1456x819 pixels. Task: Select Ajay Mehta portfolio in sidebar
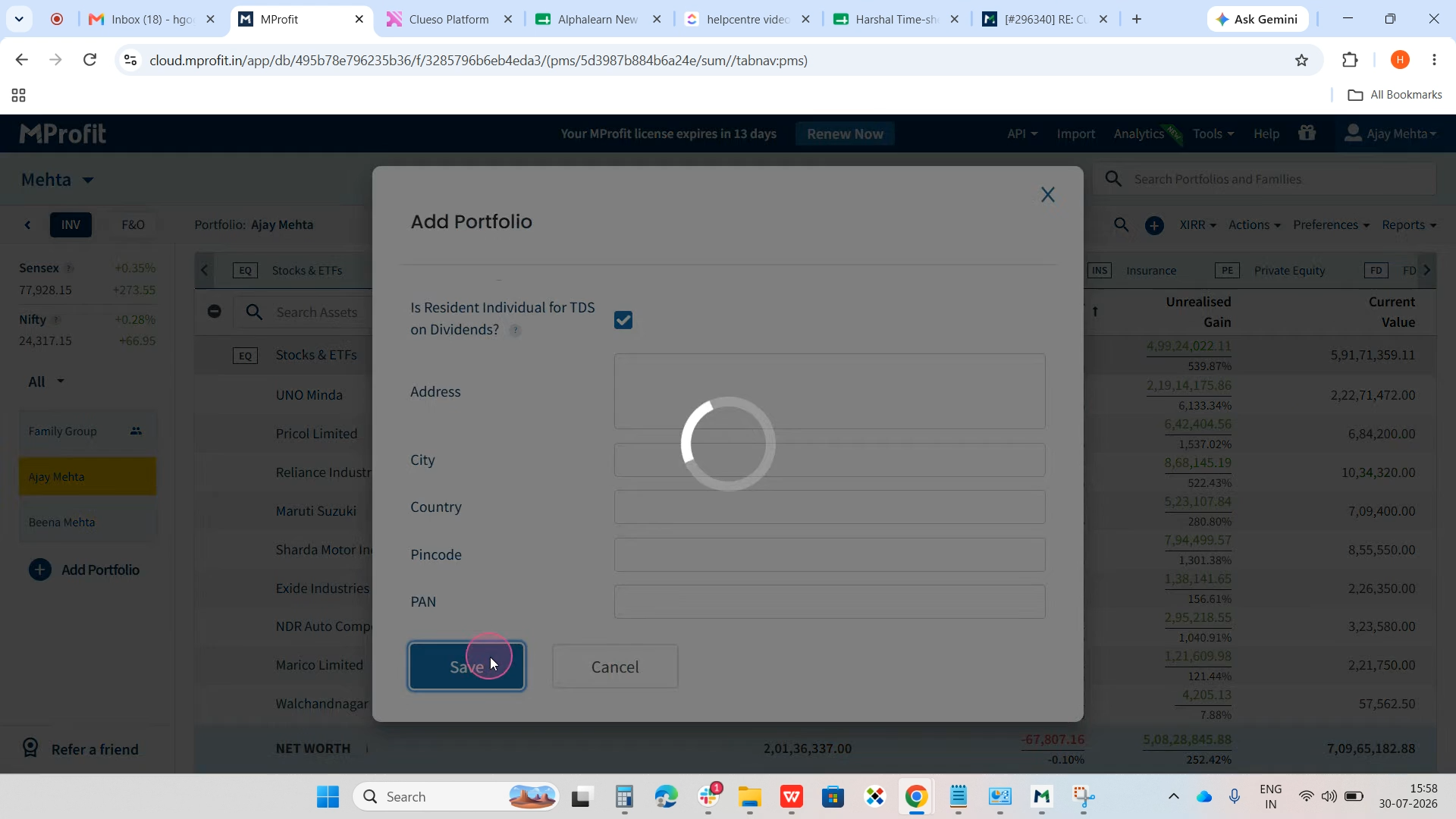tap(87, 477)
